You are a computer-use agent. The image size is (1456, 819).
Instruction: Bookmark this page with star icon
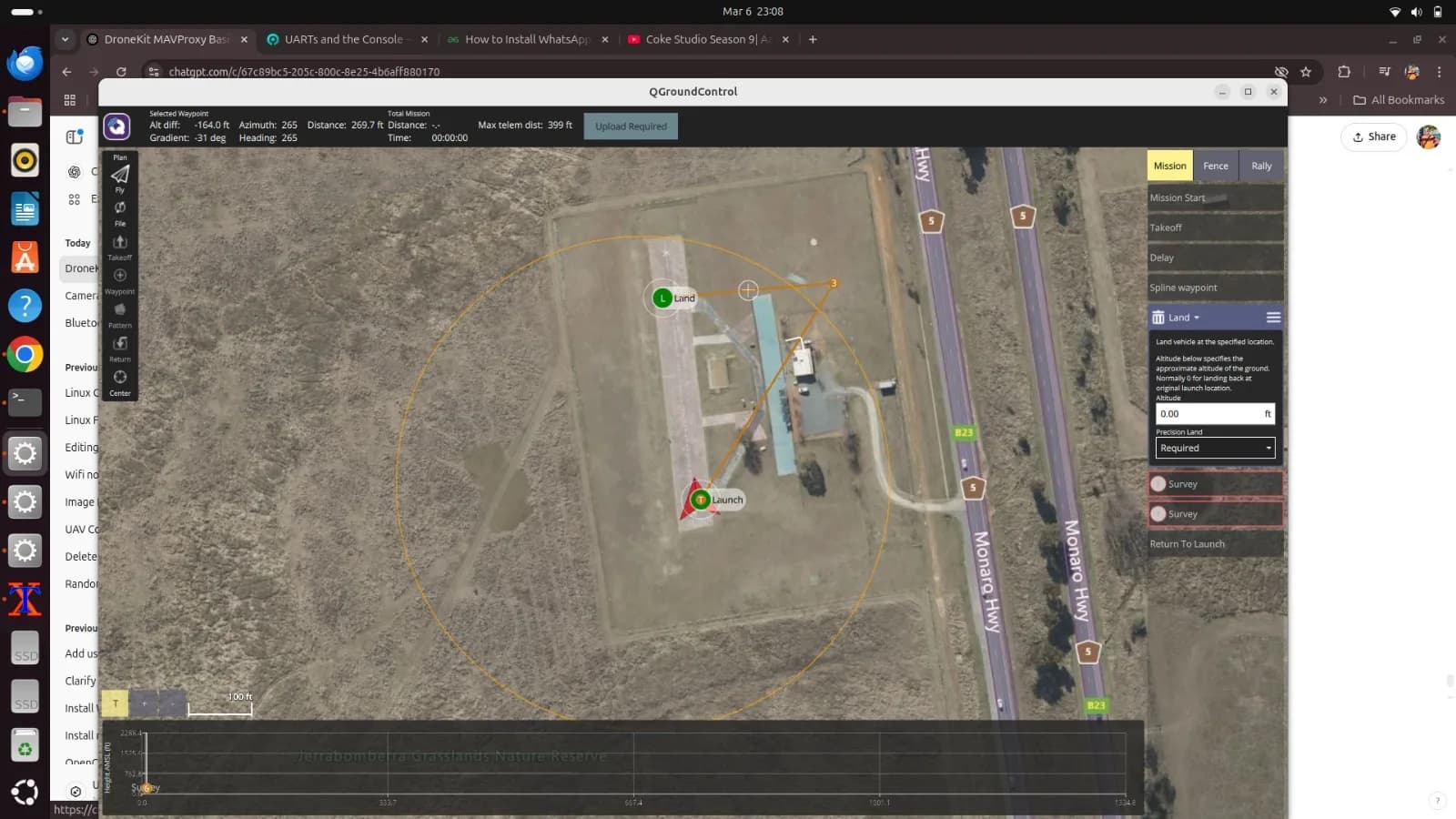pos(1306,71)
